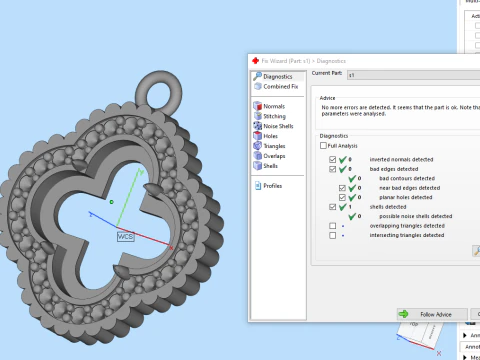Screen dimensions: 480x360
Task: Click the green origin point in viewport
Action: [x=111, y=202]
